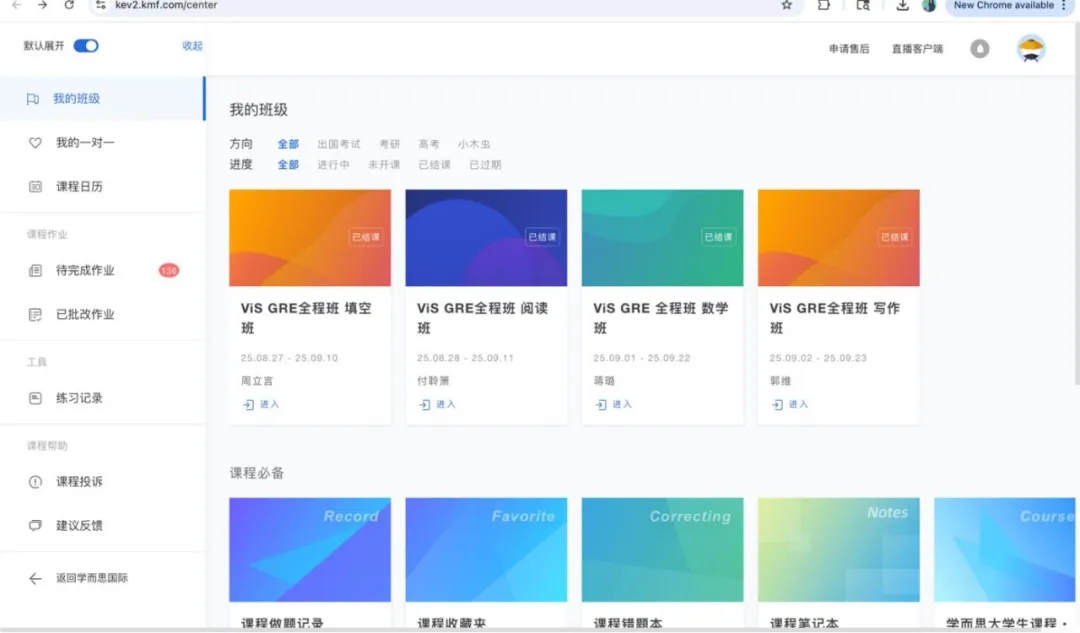
Task: Open the 直播客户端 link
Action: point(917,49)
